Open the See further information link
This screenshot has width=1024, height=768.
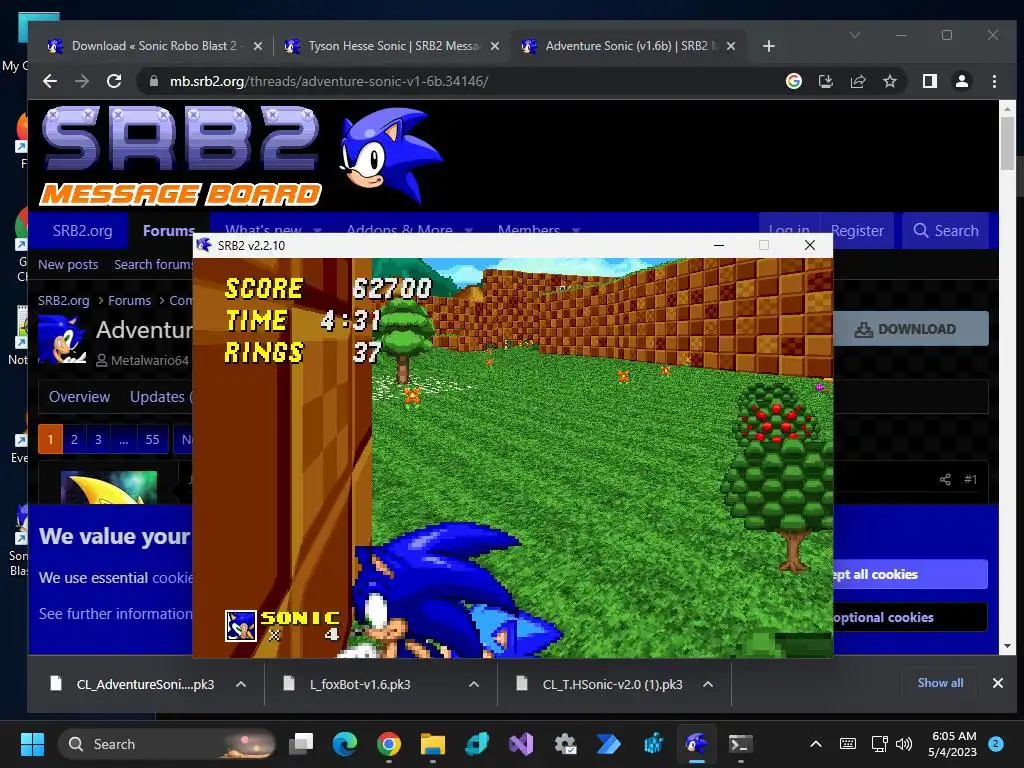(116, 614)
